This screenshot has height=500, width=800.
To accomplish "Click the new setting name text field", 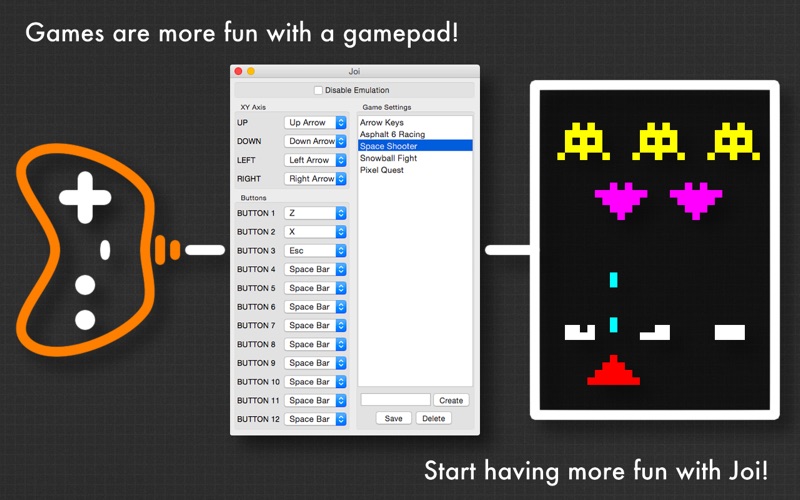I will click(x=396, y=400).
